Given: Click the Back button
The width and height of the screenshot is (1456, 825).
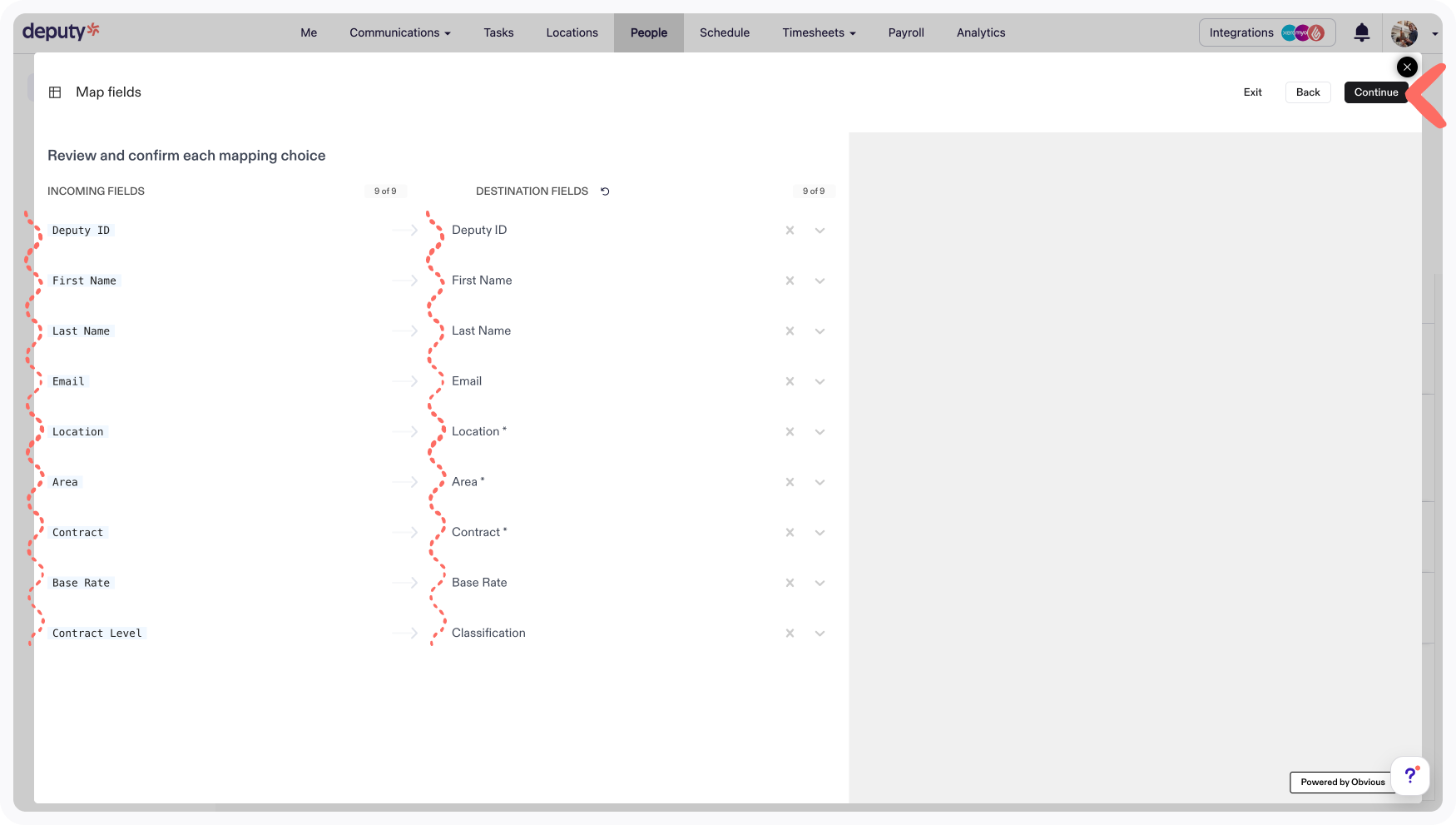Looking at the screenshot, I should (1307, 92).
